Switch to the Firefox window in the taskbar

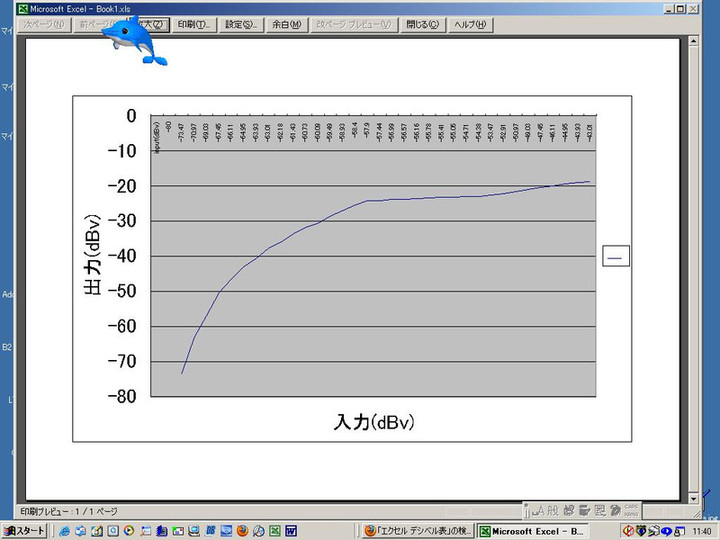point(417,530)
